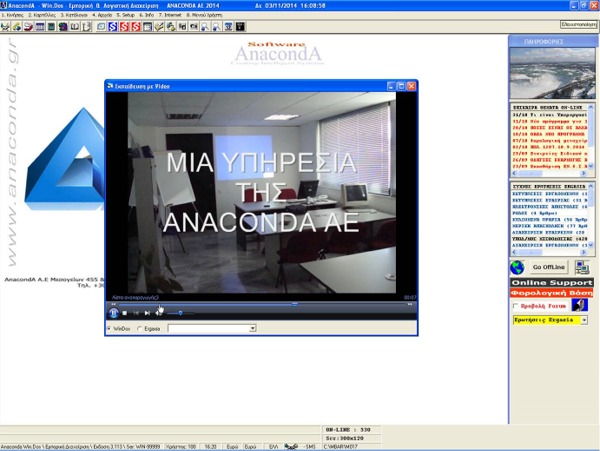Click the ΕΛΛ language indicator in status bar
Screen dimensions: 600x451
tap(273, 446)
